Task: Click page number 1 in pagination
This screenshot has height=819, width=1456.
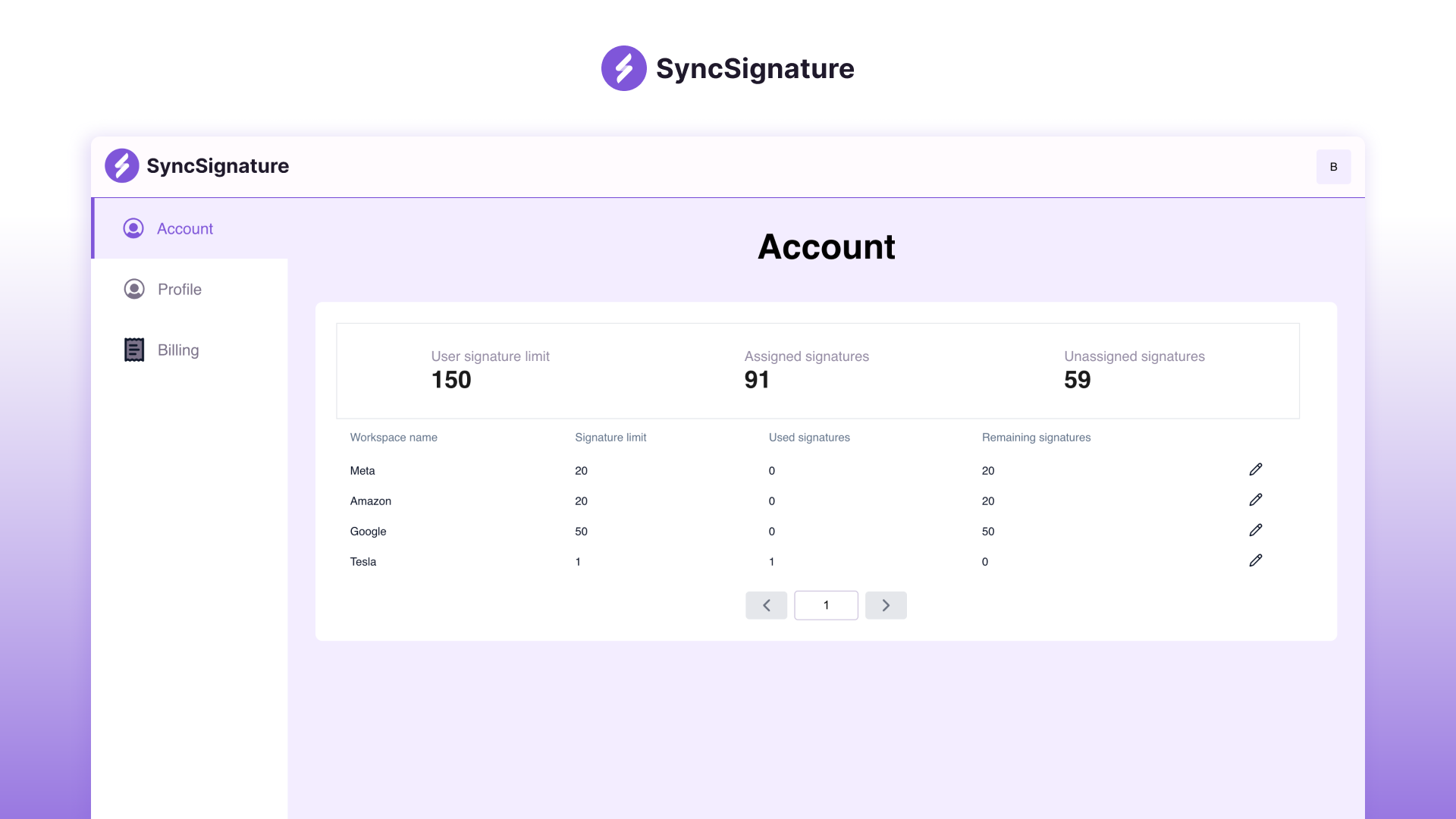Action: point(826,605)
